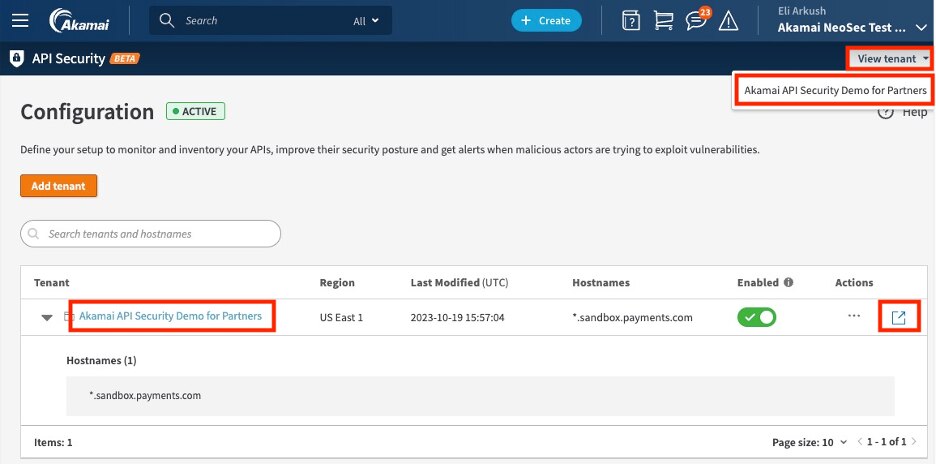Click the ACTIVE status badge

tap(196, 111)
